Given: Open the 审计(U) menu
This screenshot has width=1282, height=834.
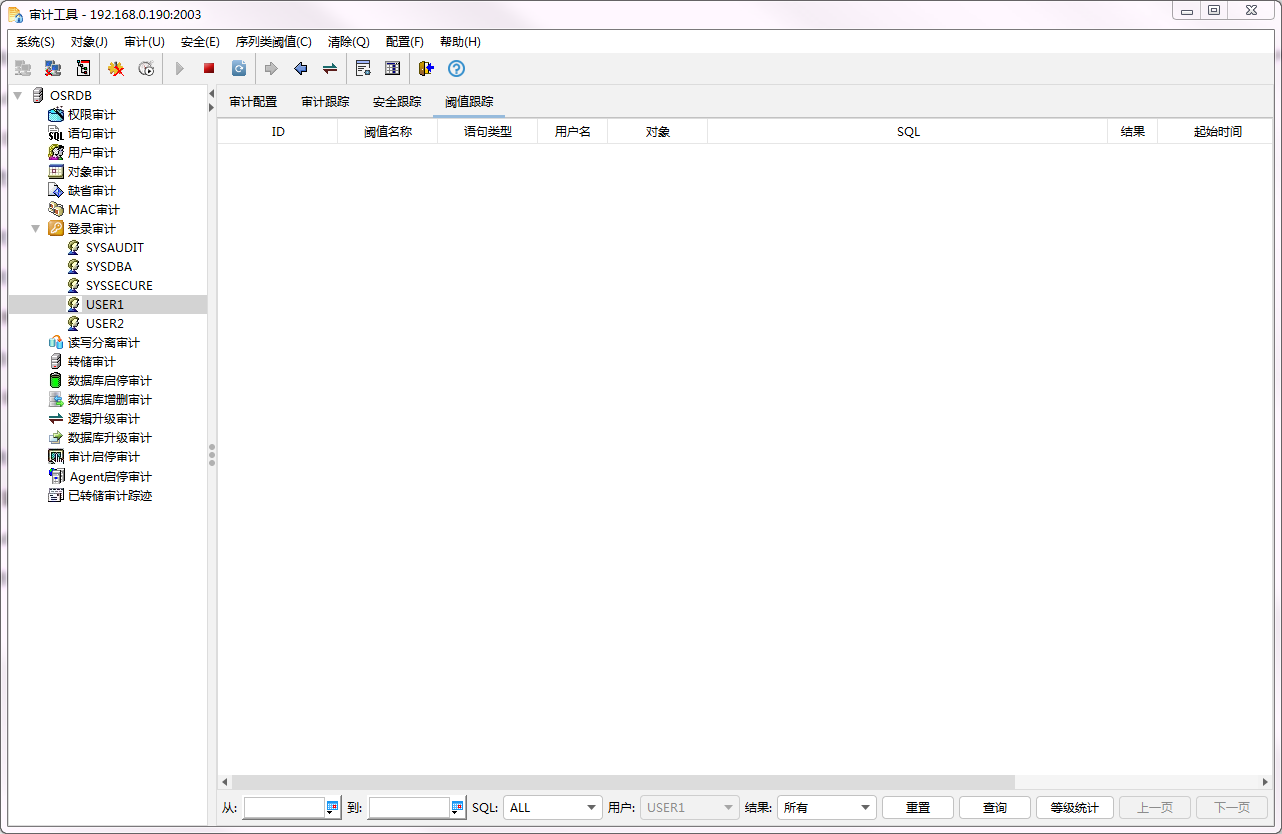Looking at the screenshot, I should (144, 42).
